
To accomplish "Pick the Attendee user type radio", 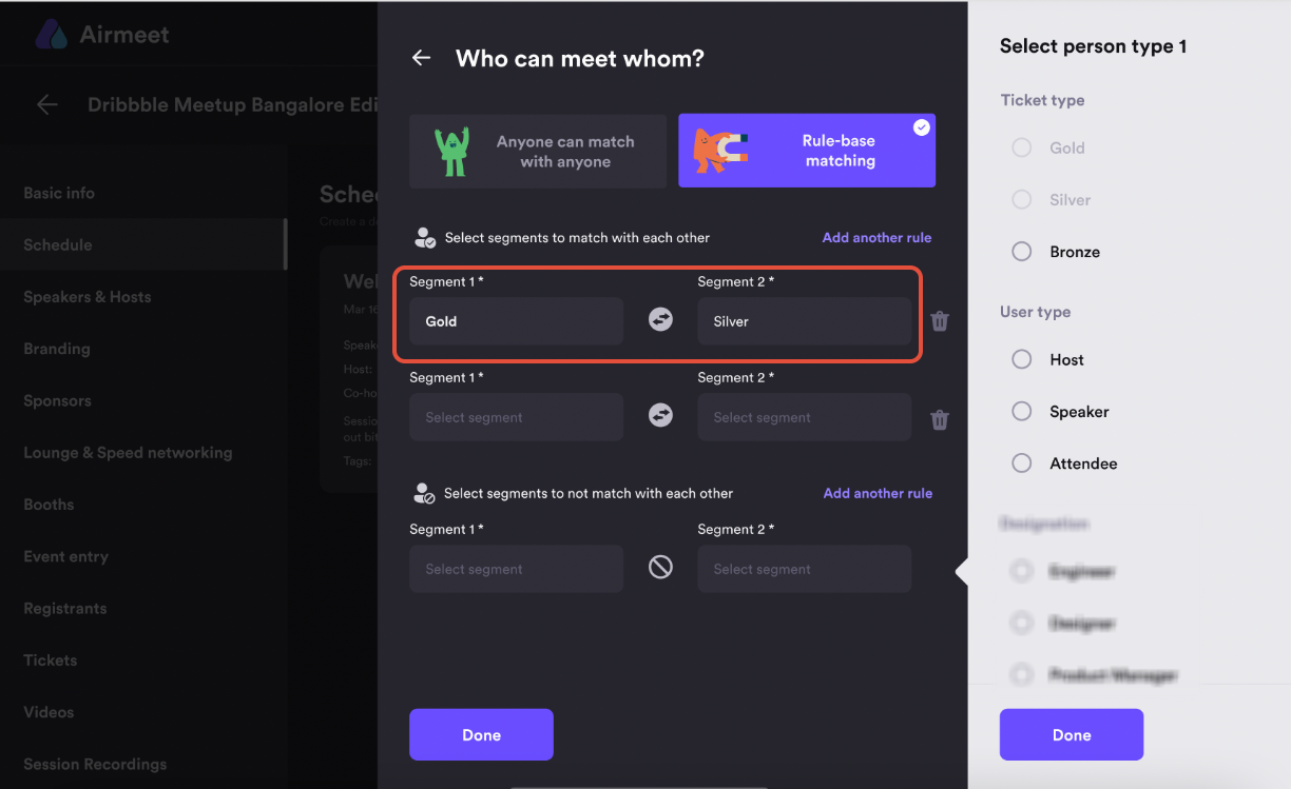I will (x=1021, y=464).
